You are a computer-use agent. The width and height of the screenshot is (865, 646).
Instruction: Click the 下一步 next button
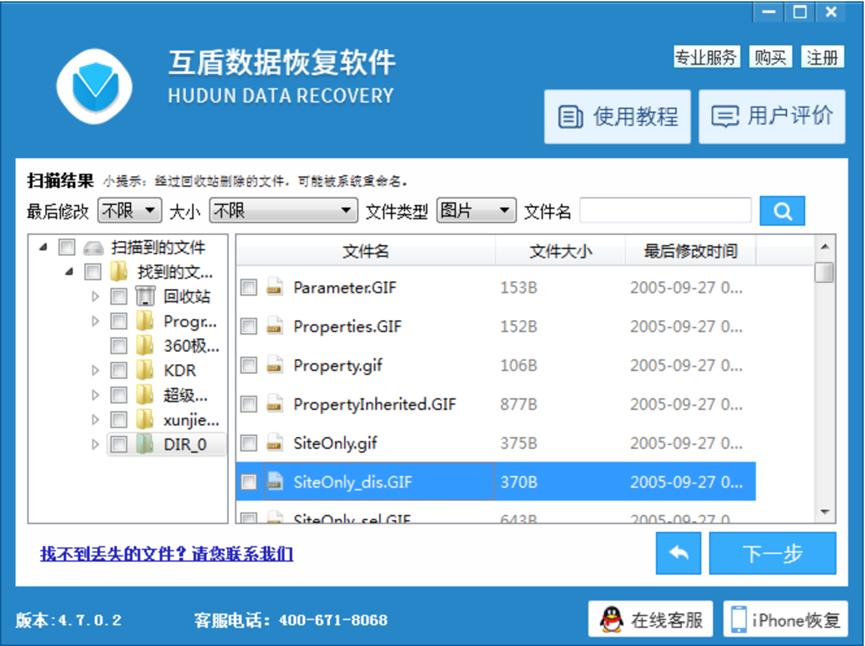click(771, 554)
